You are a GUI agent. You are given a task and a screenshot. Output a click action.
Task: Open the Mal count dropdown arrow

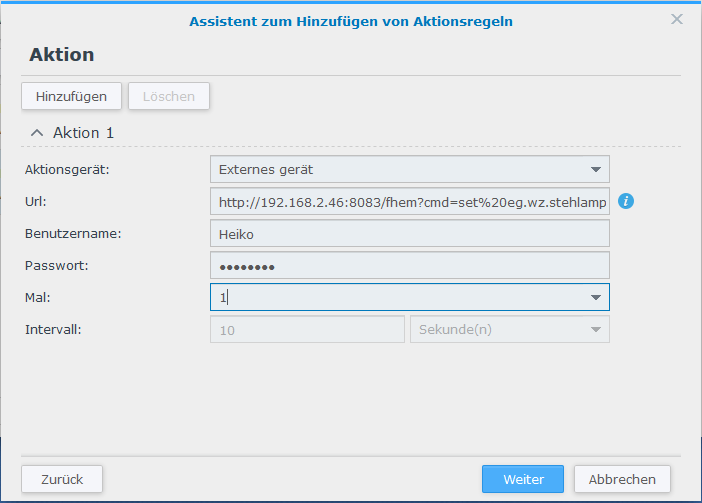pyautogui.click(x=595, y=297)
